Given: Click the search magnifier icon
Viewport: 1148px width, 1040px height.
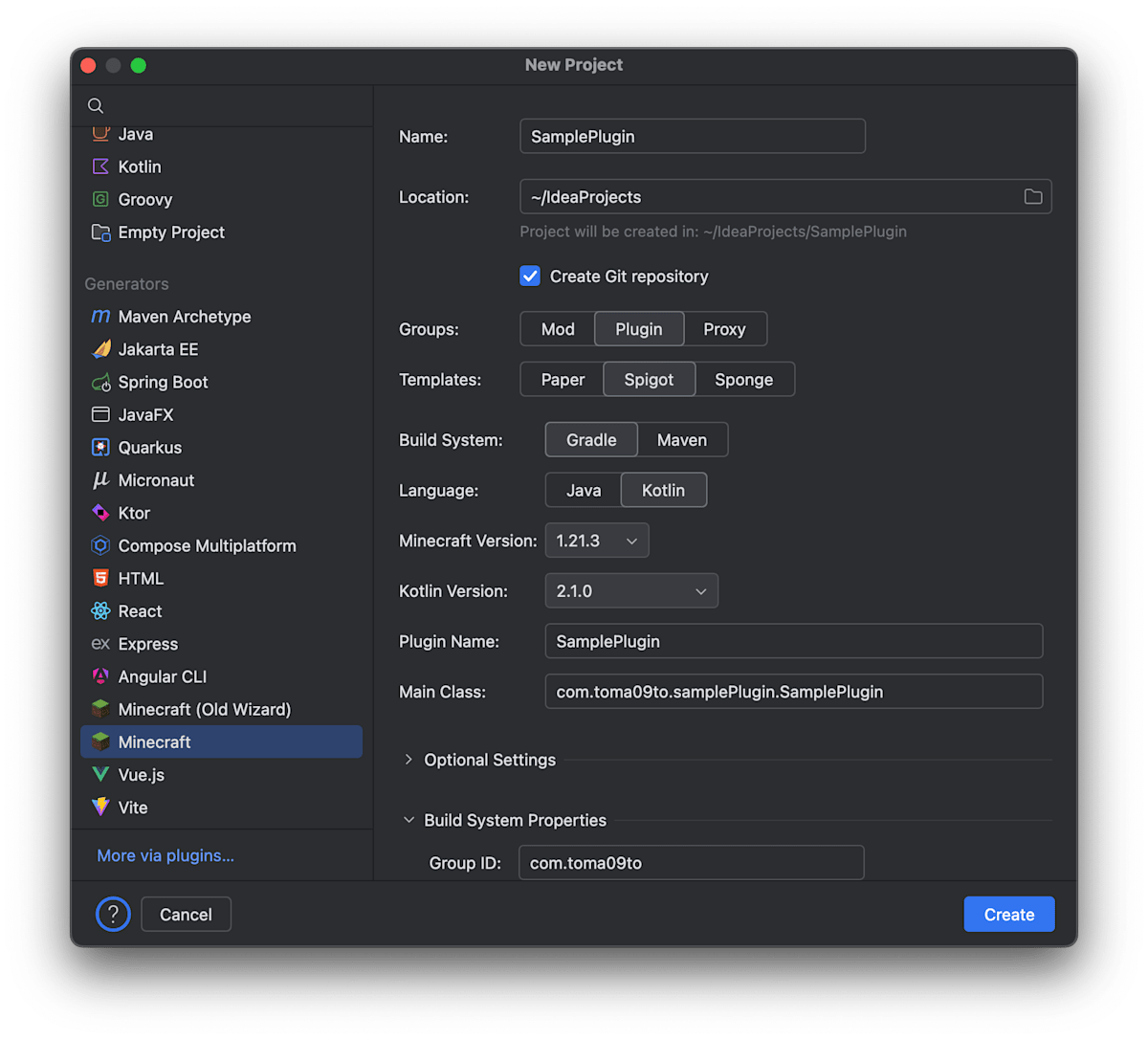Looking at the screenshot, I should [96, 106].
